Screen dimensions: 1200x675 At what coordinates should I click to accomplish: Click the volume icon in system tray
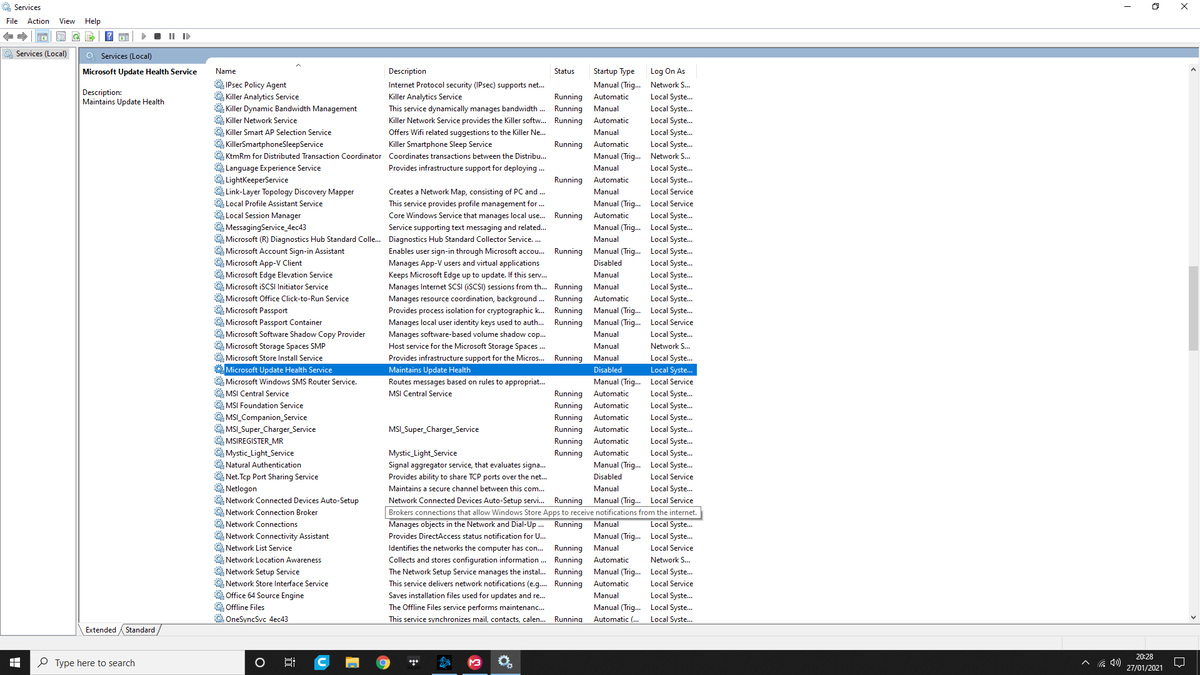tap(1117, 663)
